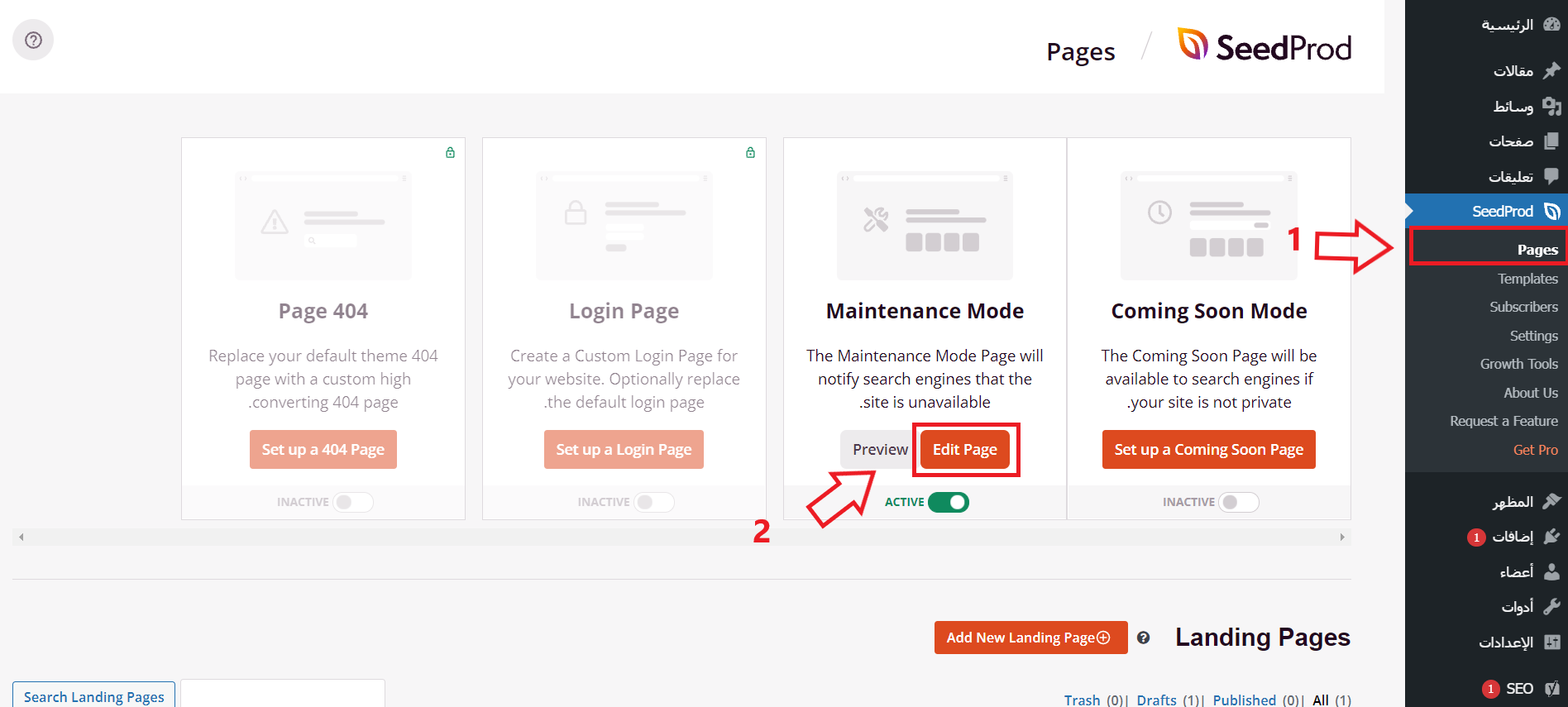The width and height of the screenshot is (1568, 707).
Task: Click the Get Pro link
Action: (x=1535, y=450)
